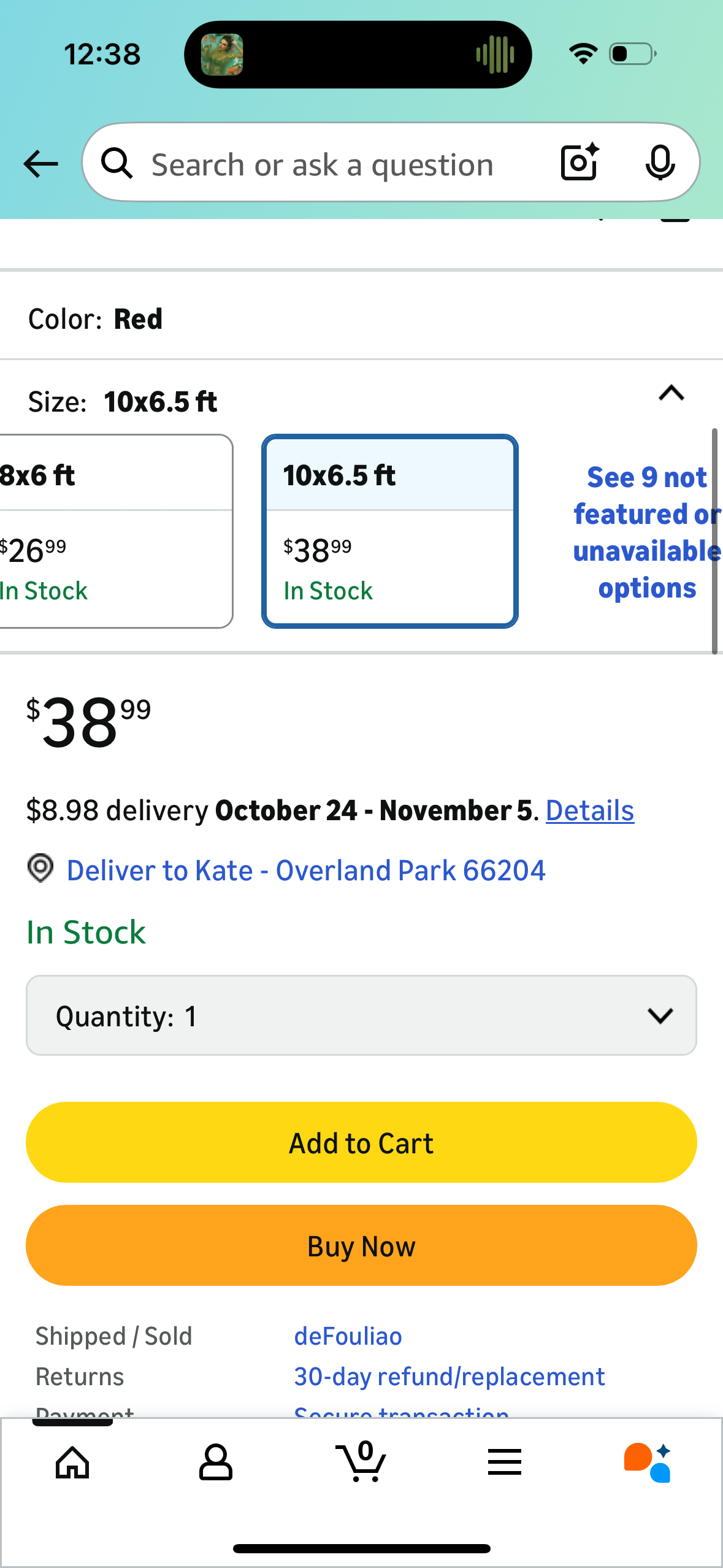723x1568 pixels.
Task: Open the account profile icon
Action: (216, 1462)
